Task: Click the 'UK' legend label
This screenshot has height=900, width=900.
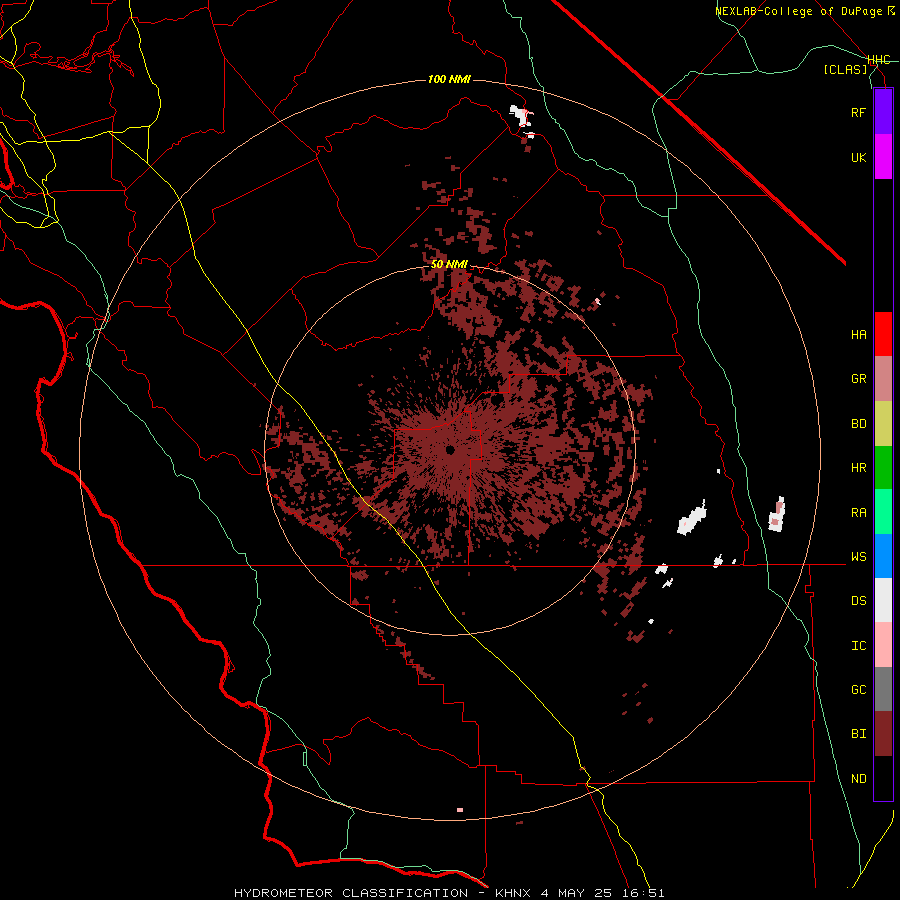Action: (x=858, y=157)
